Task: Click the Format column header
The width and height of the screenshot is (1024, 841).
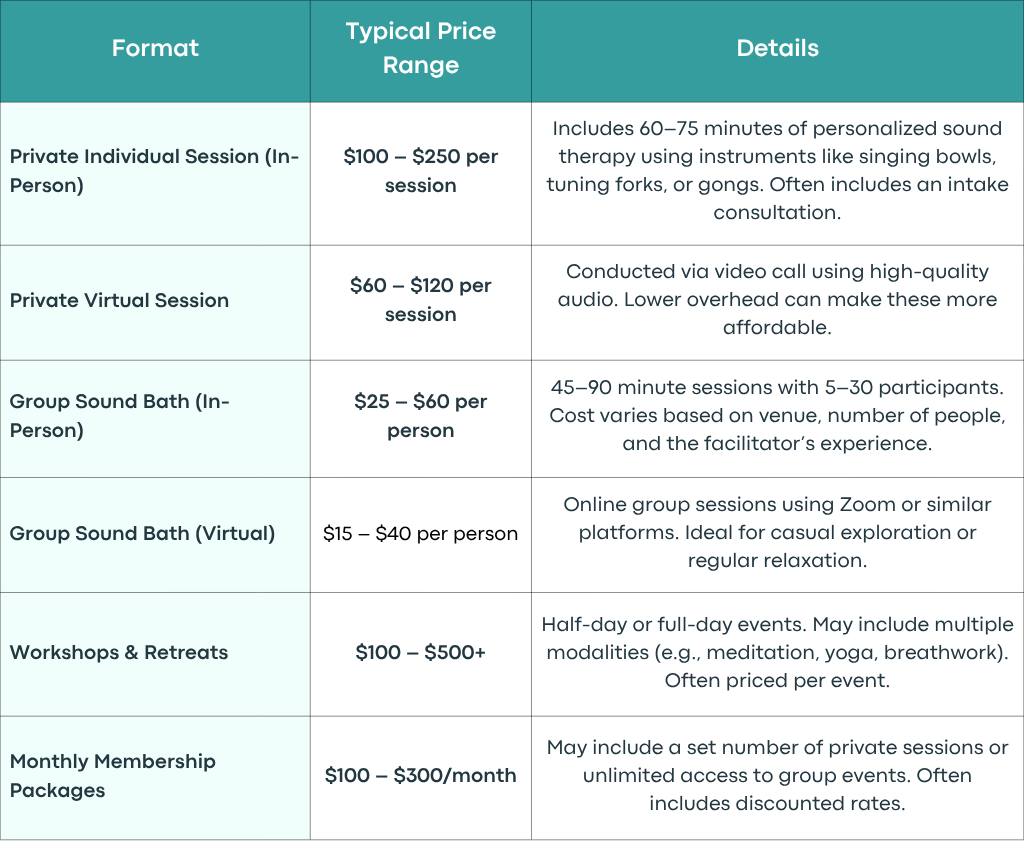Action: pyautogui.click(x=155, y=48)
